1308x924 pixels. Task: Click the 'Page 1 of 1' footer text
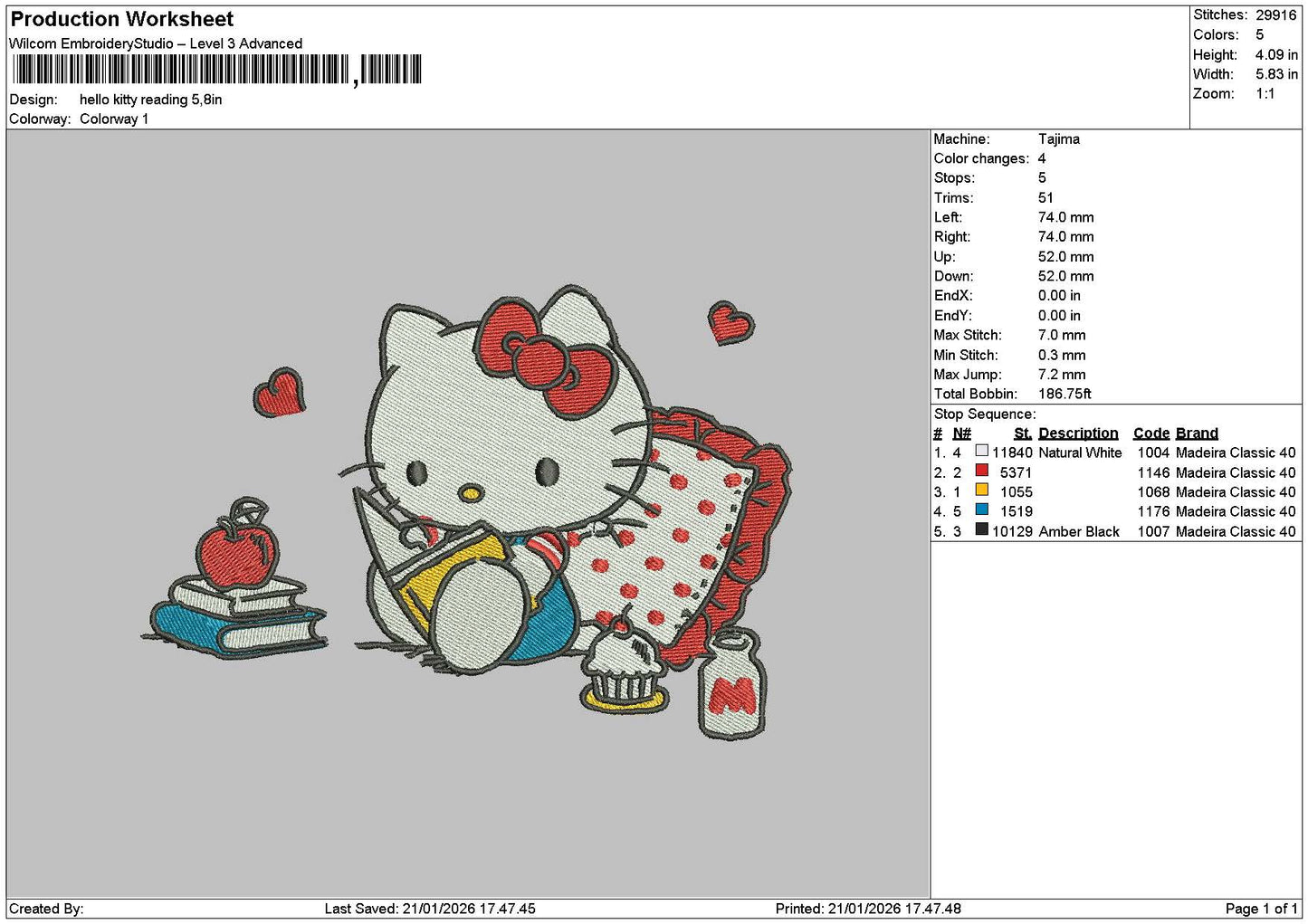[1261, 909]
